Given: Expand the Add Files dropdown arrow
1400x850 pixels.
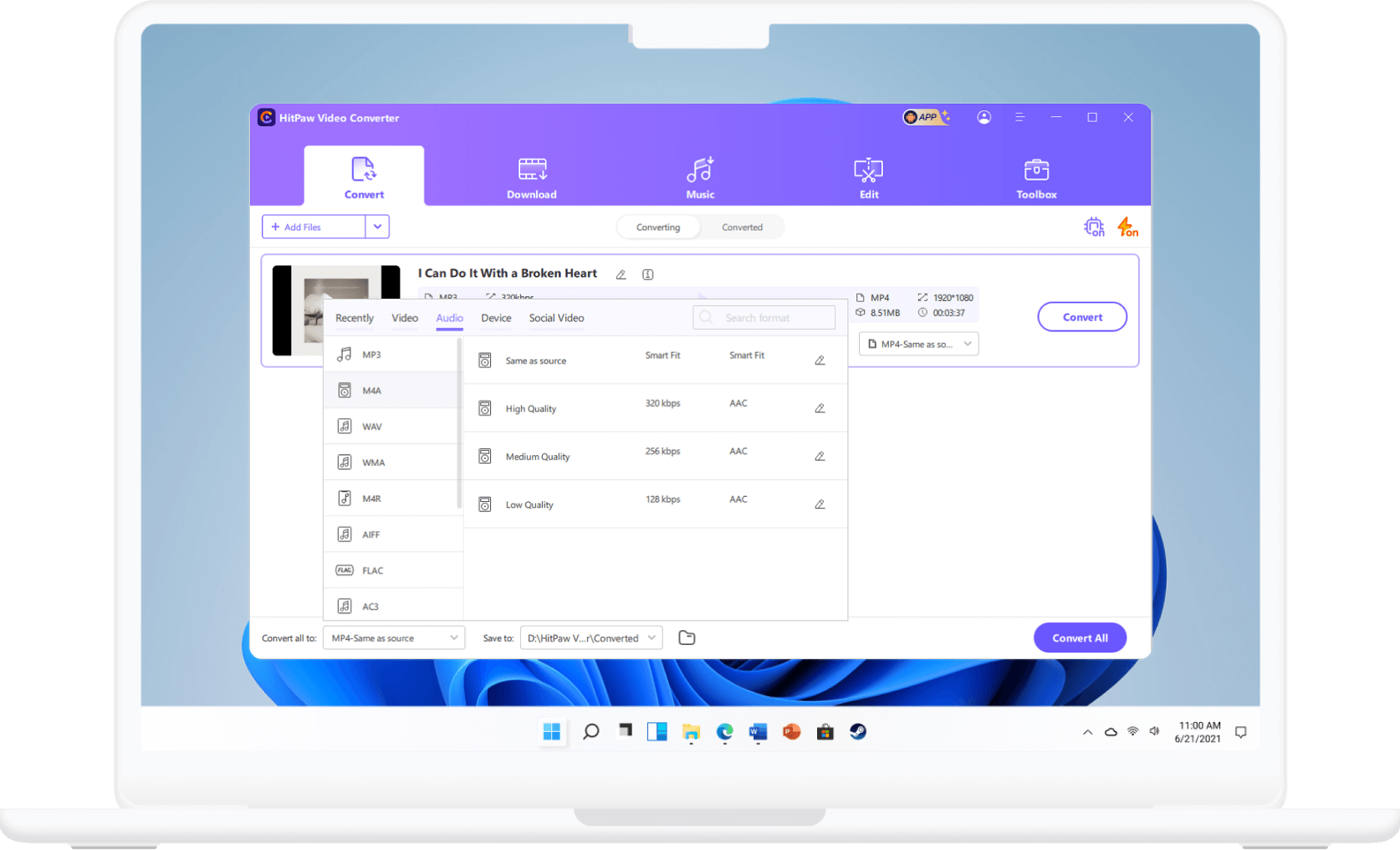Looking at the screenshot, I should (377, 227).
